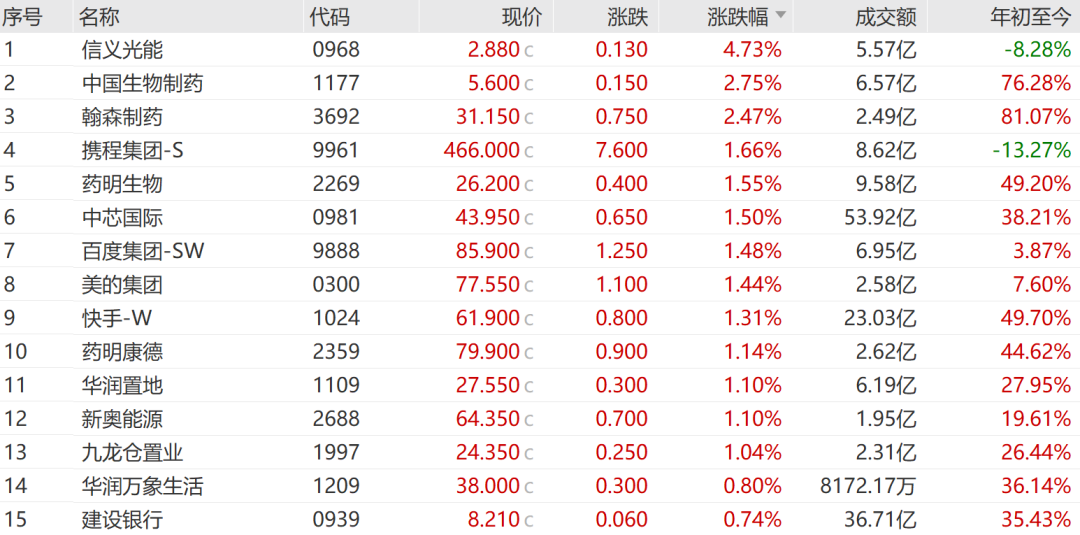Click the 'c' marker beside price 466.000
The image size is (1080, 535).
[x=529, y=151]
